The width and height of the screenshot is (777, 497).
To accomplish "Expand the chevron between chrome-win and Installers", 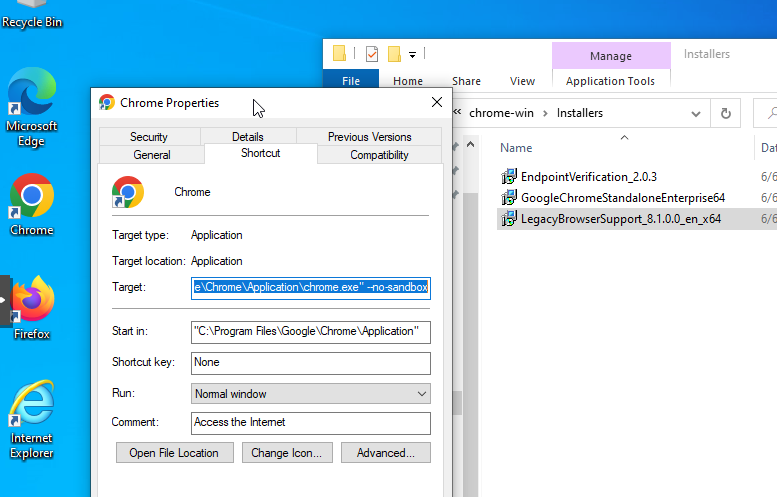I will pyautogui.click(x=545, y=113).
